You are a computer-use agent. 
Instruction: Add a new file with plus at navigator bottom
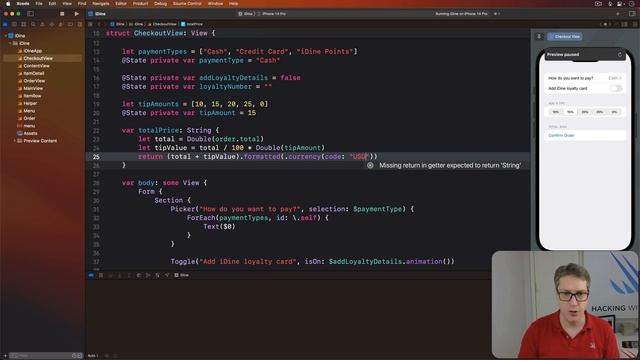5,356
